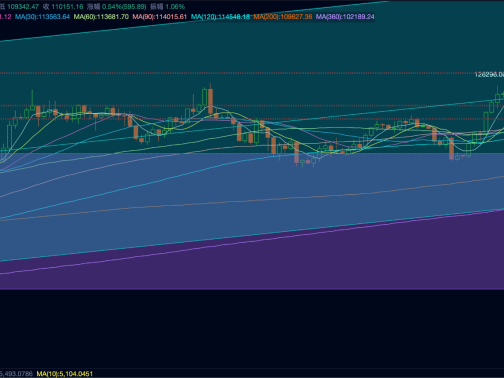Click the MA(30):113563.64 indicator label
This screenshot has height=378, width=504.
coord(42,17)
